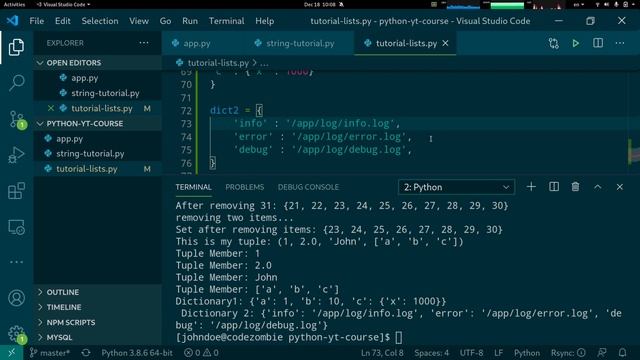Open the Go menu
The width and height of the screenshot is (640, 360).
165,21
